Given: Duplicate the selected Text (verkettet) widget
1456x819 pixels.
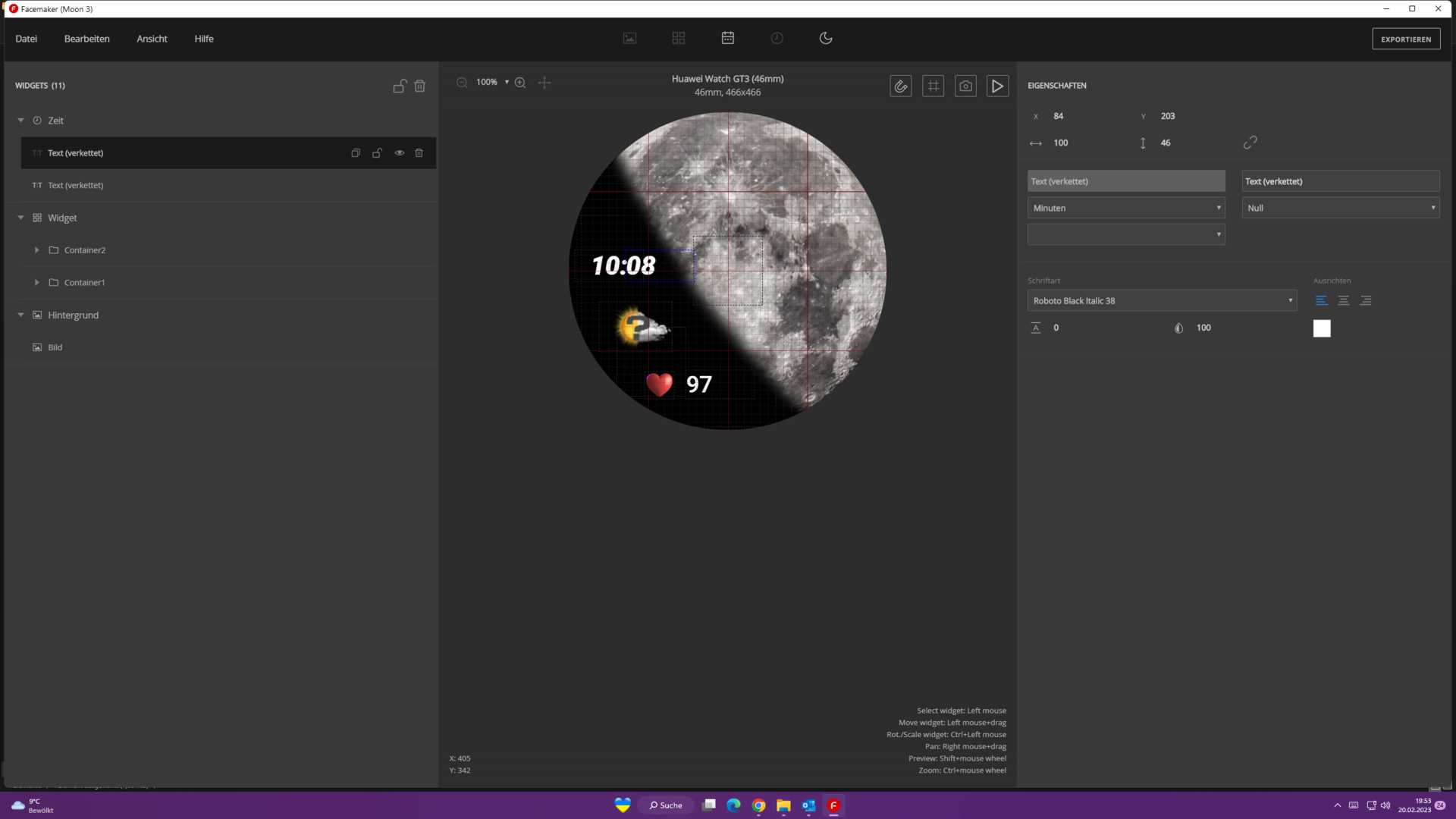Looking at the screenshot, I should tap(356, 153).
